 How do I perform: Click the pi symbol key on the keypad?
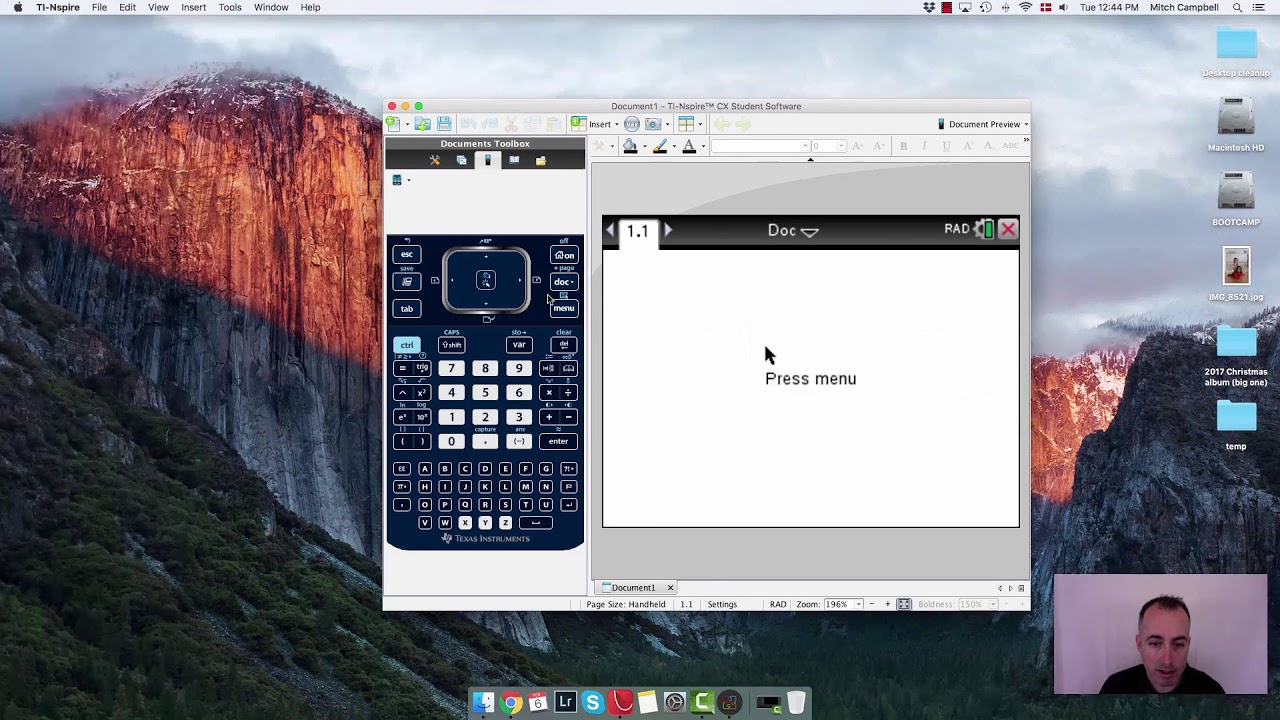[402, 487]
